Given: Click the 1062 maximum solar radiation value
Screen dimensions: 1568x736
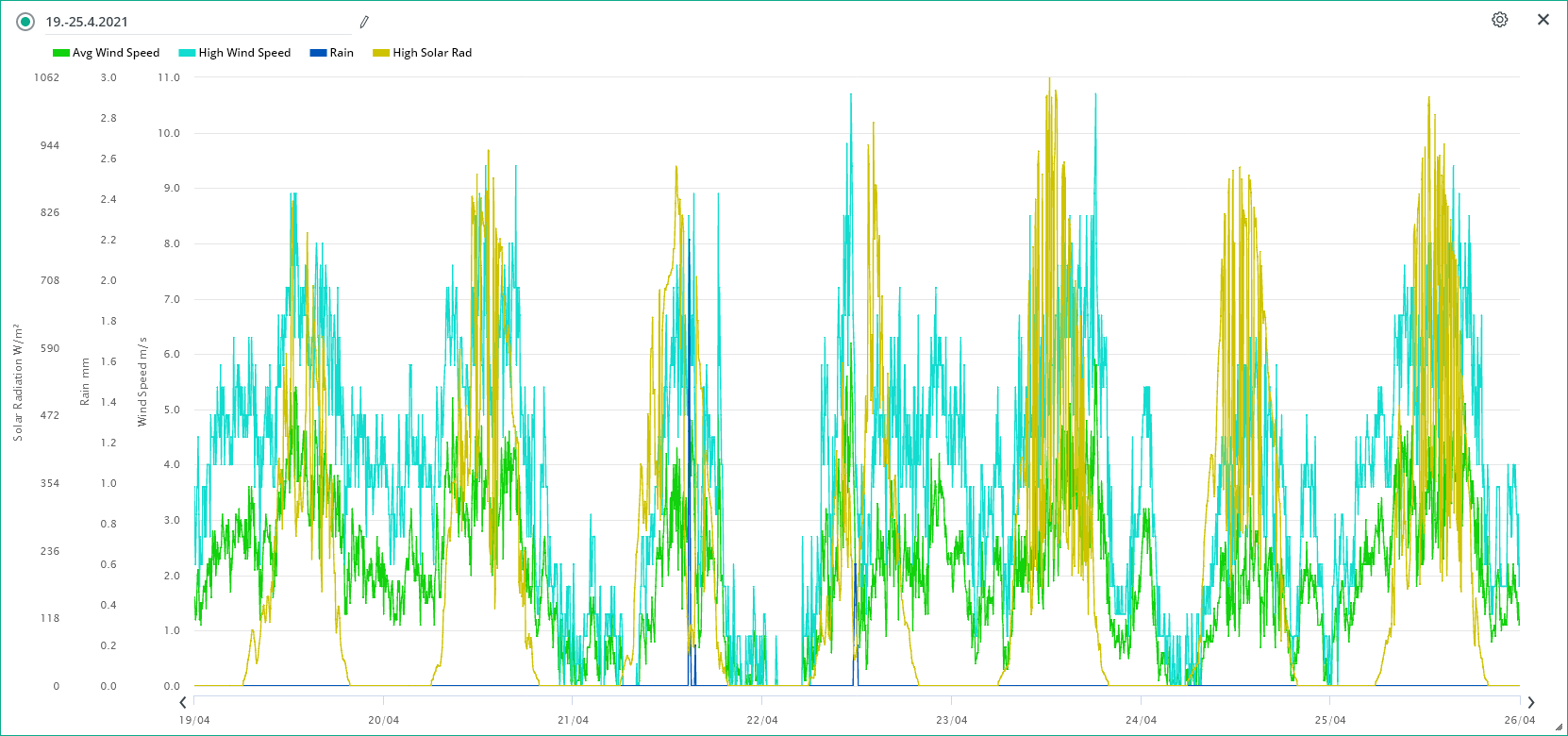Looking at the screenshot, I should 46,77.
